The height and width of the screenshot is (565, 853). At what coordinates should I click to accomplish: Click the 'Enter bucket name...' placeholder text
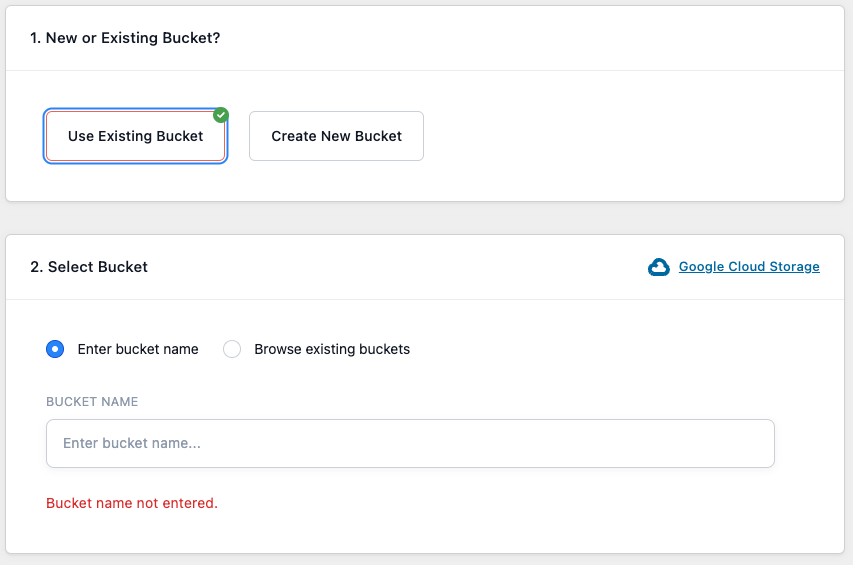(x=132, y=443)
